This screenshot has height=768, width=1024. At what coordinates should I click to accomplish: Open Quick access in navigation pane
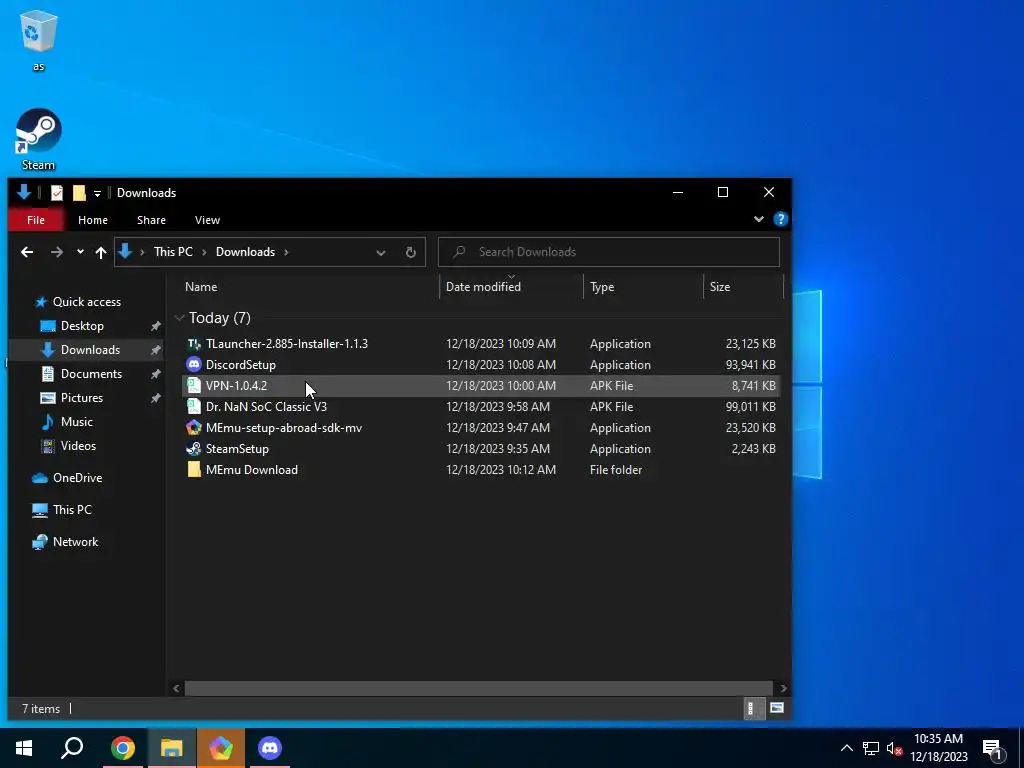(x=86, y=302)
